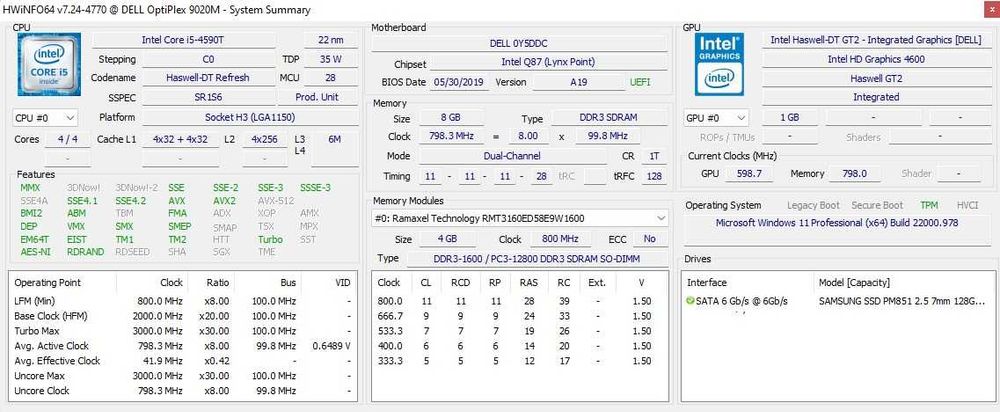Click the SATA 6 Gb/s interface entry
Viewport: 1000px width, 412px height.
coord(742,301)
